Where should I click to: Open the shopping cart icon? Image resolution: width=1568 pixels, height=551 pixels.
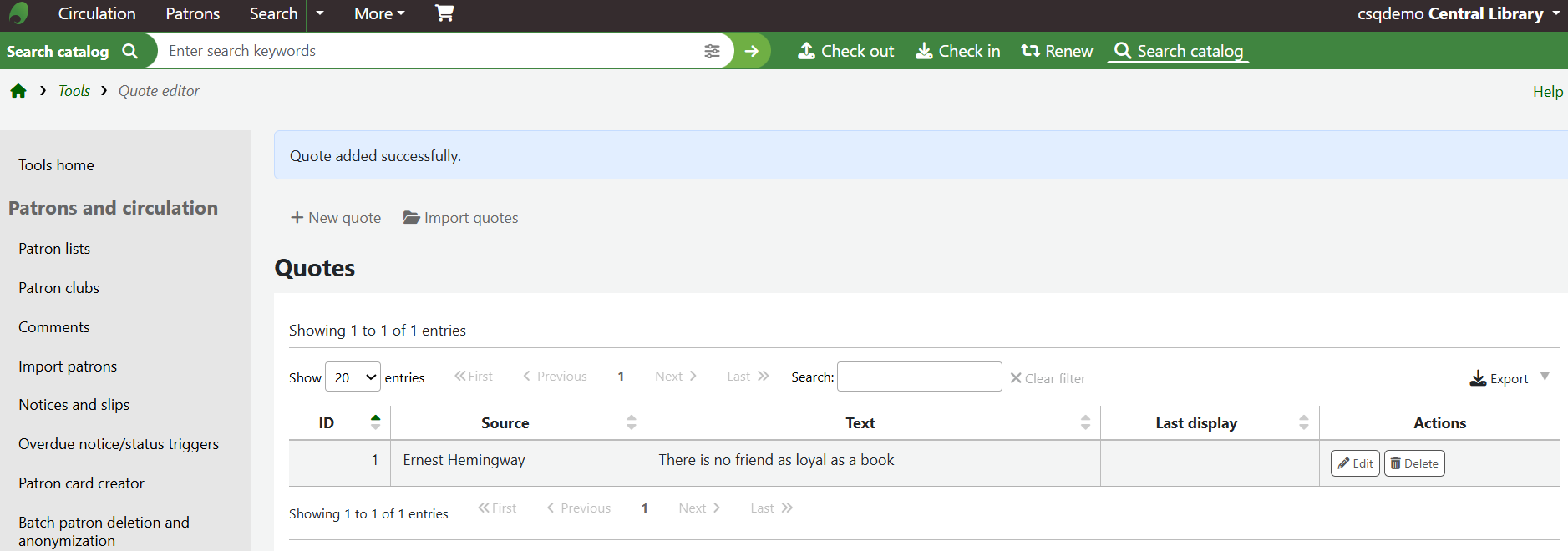coord(444,13)
